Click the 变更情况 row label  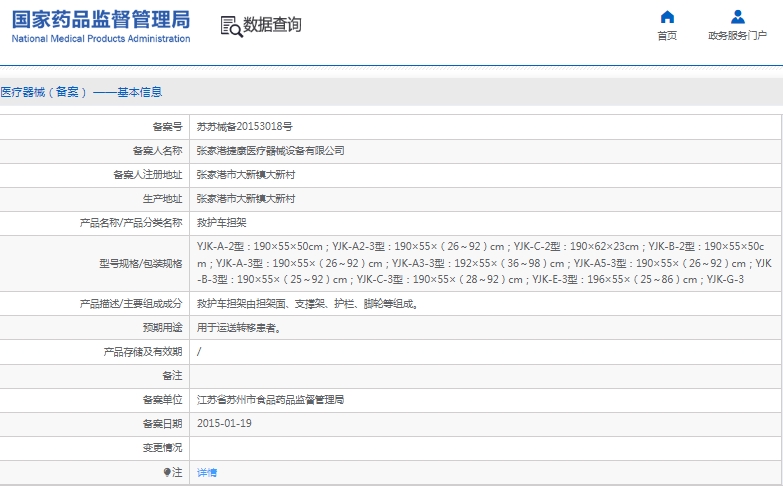click(x=162, y=448)
